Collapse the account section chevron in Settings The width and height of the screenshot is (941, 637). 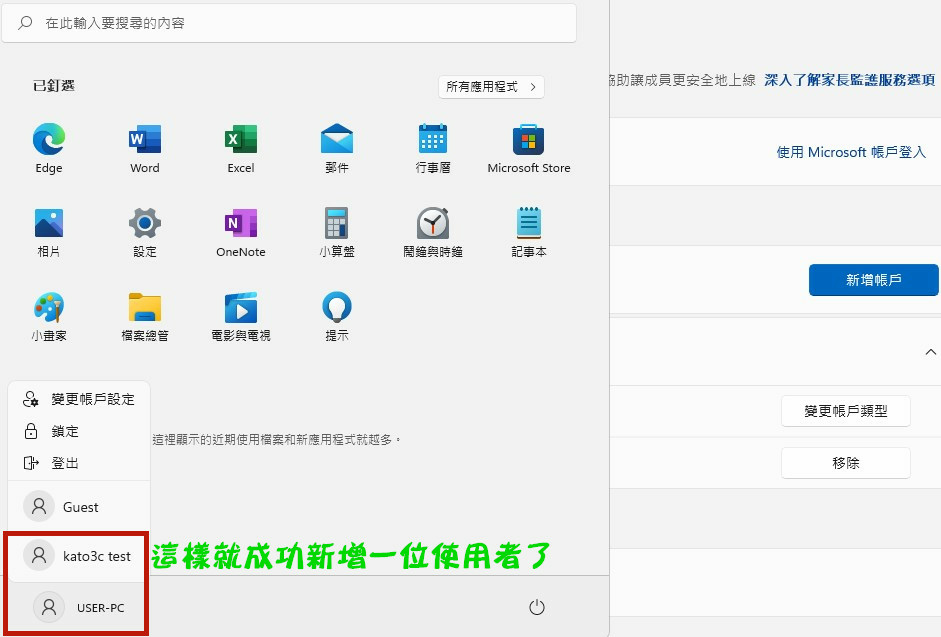[930, 352]
